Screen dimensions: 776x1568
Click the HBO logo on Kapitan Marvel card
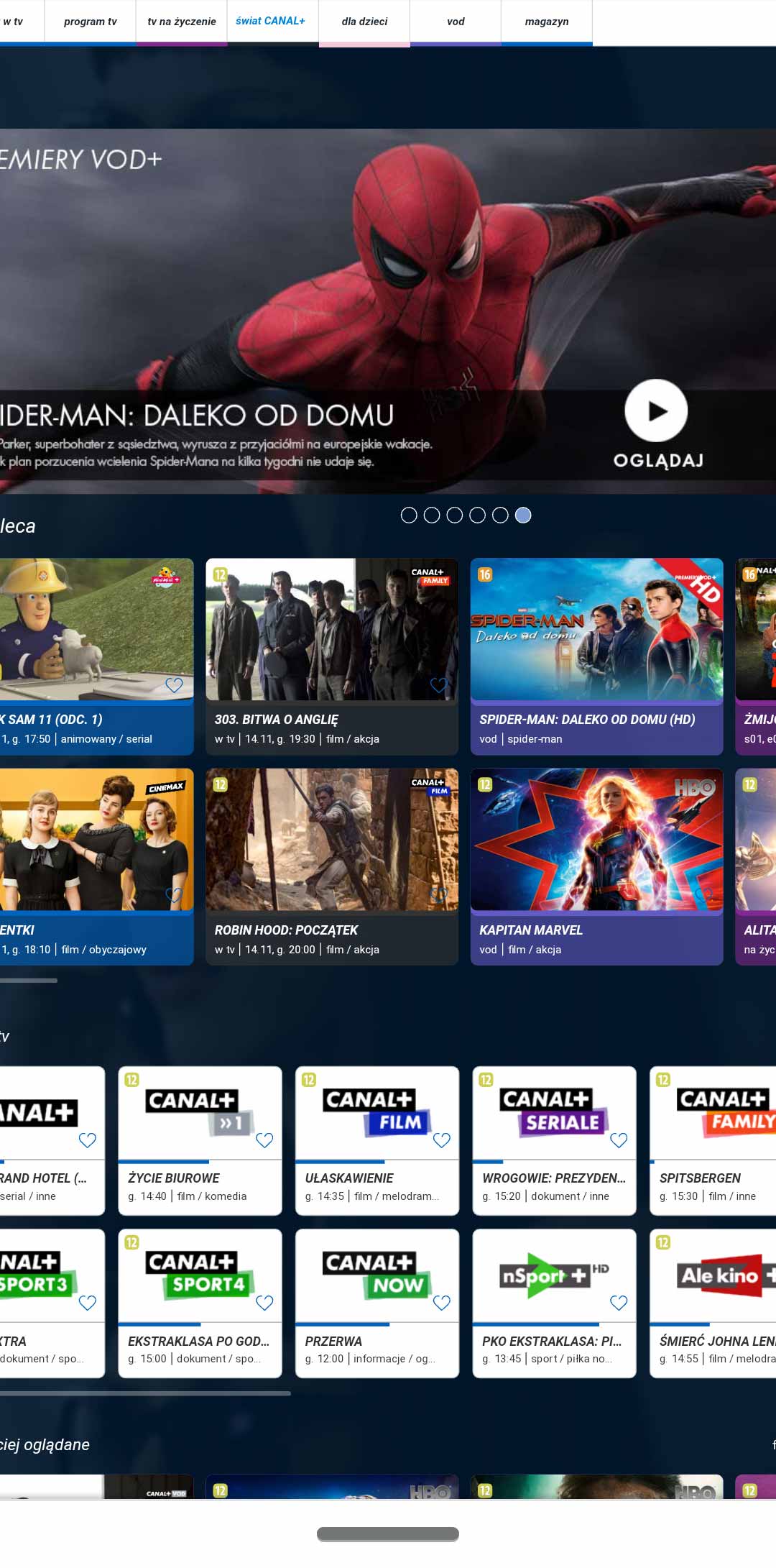click(694, 788)
